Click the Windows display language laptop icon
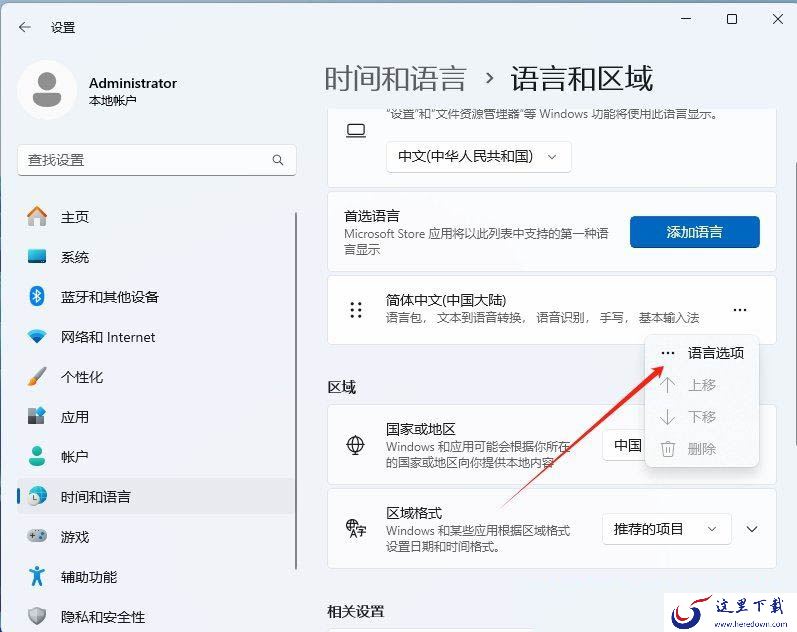Viewport: 797px width, 632px height. point(356,131)
